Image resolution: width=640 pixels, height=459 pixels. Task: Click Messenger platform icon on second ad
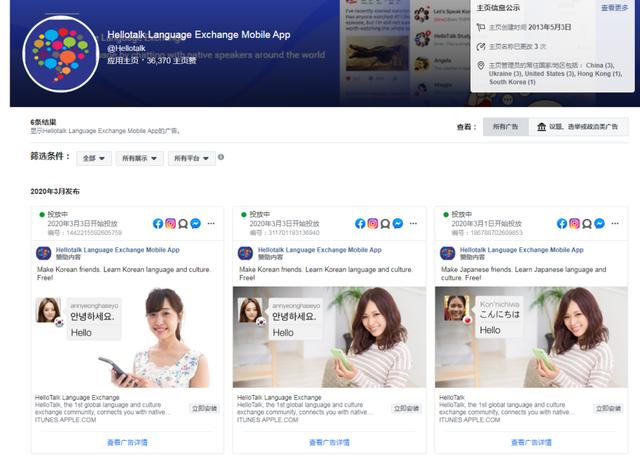coord(398,224)
